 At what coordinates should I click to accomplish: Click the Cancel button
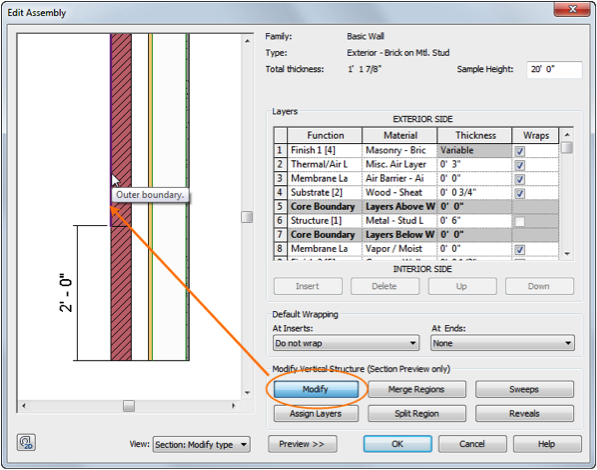(472, 444)
